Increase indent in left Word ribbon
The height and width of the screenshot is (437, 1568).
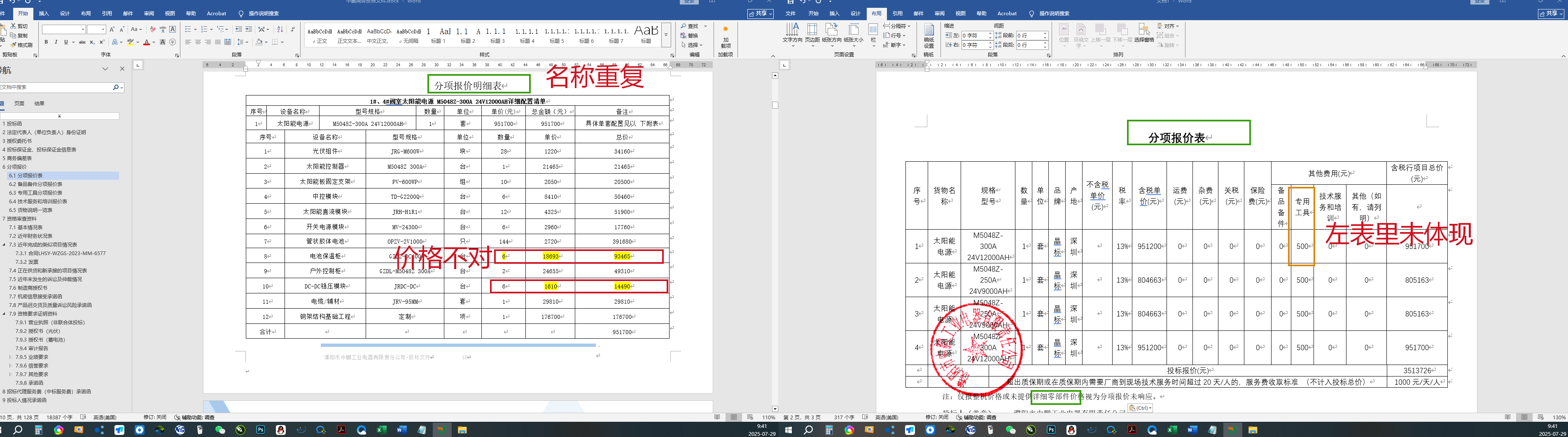(x=249, y=29)
